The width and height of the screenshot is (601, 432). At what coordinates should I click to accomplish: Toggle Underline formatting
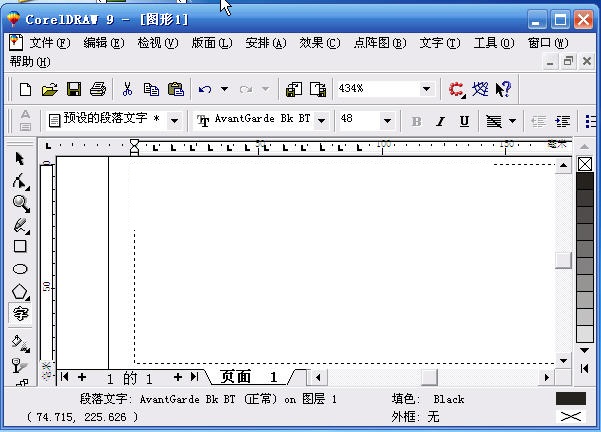[464, 122]
